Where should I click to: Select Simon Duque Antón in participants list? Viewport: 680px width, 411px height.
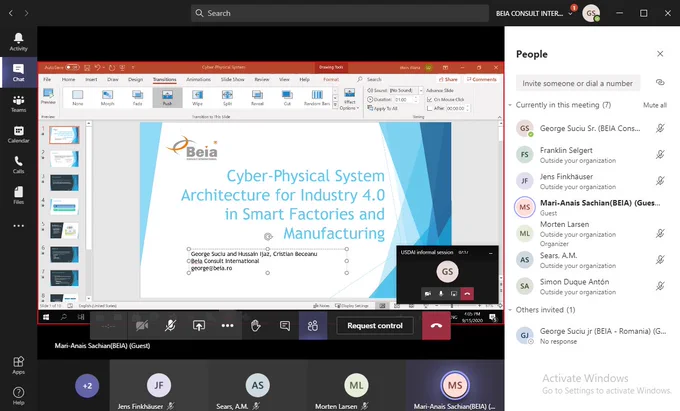tap(591, 286)
